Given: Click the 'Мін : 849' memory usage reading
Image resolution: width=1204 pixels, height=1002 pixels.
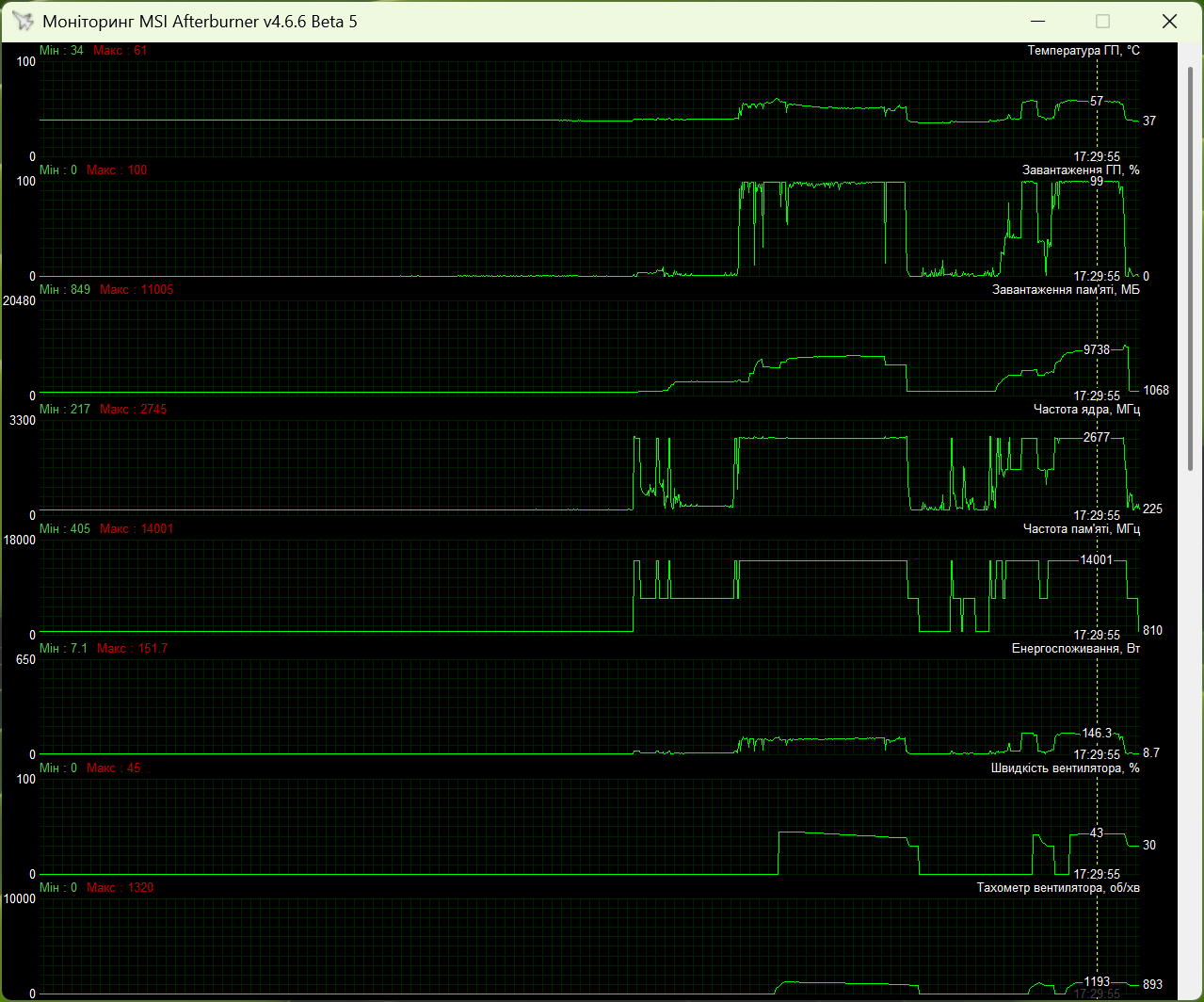Looking at the screenshot, I should coord(65,290).
